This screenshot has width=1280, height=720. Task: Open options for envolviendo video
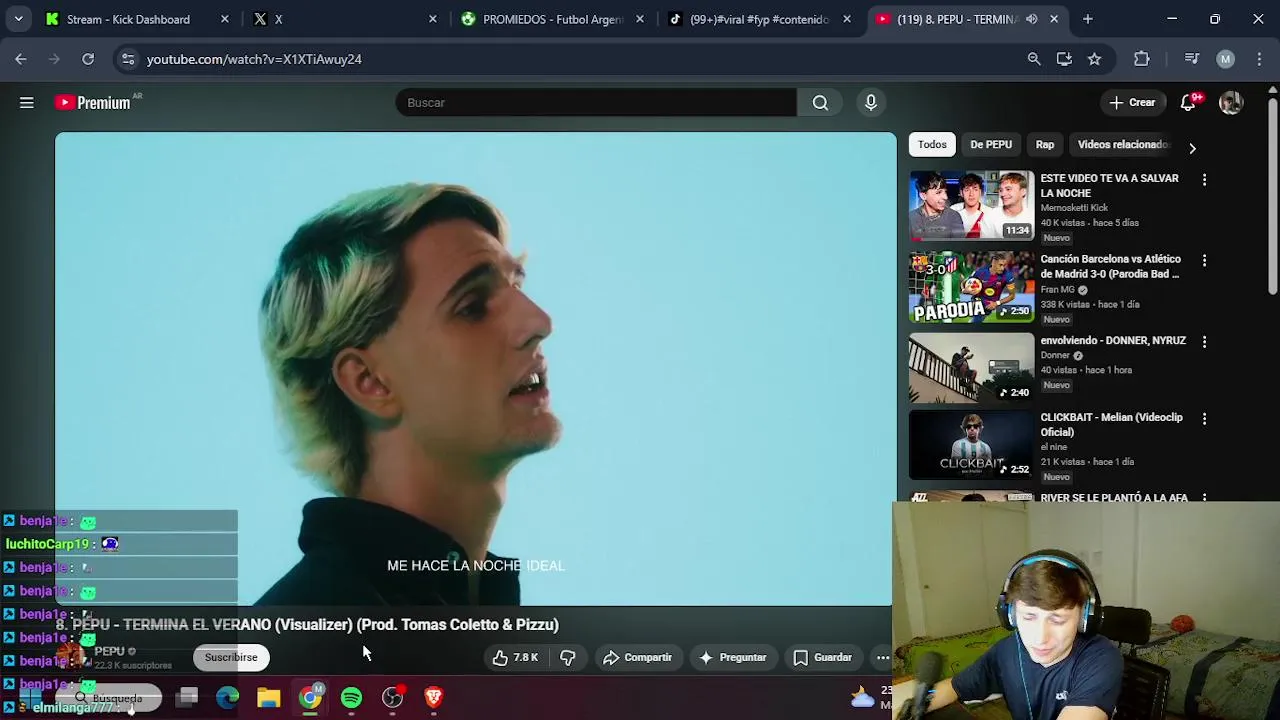[x=1204, y=341]
